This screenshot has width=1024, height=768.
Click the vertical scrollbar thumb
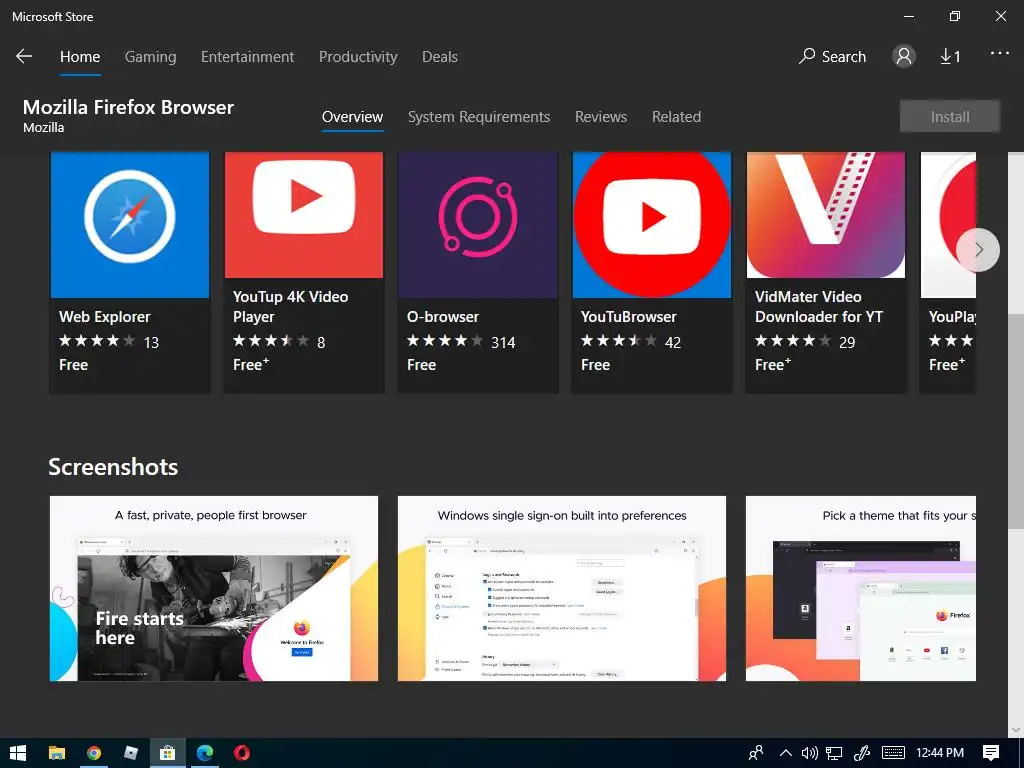pyautogui.click(x=1016, y=422)
